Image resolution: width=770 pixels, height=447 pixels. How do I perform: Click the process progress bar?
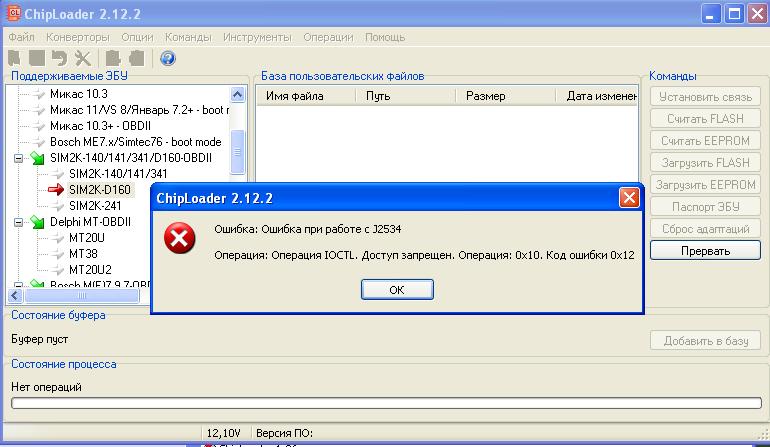[x=386, y=403]
